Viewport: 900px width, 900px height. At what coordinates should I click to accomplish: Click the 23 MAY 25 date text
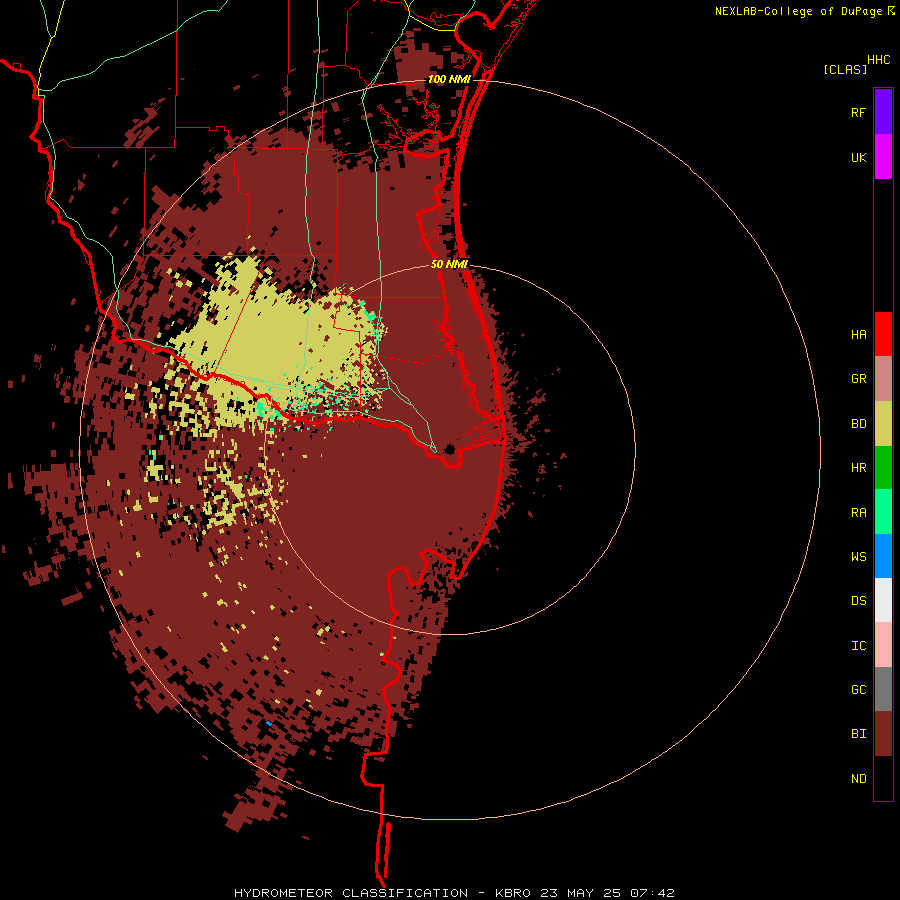click(x=581, y=893)
